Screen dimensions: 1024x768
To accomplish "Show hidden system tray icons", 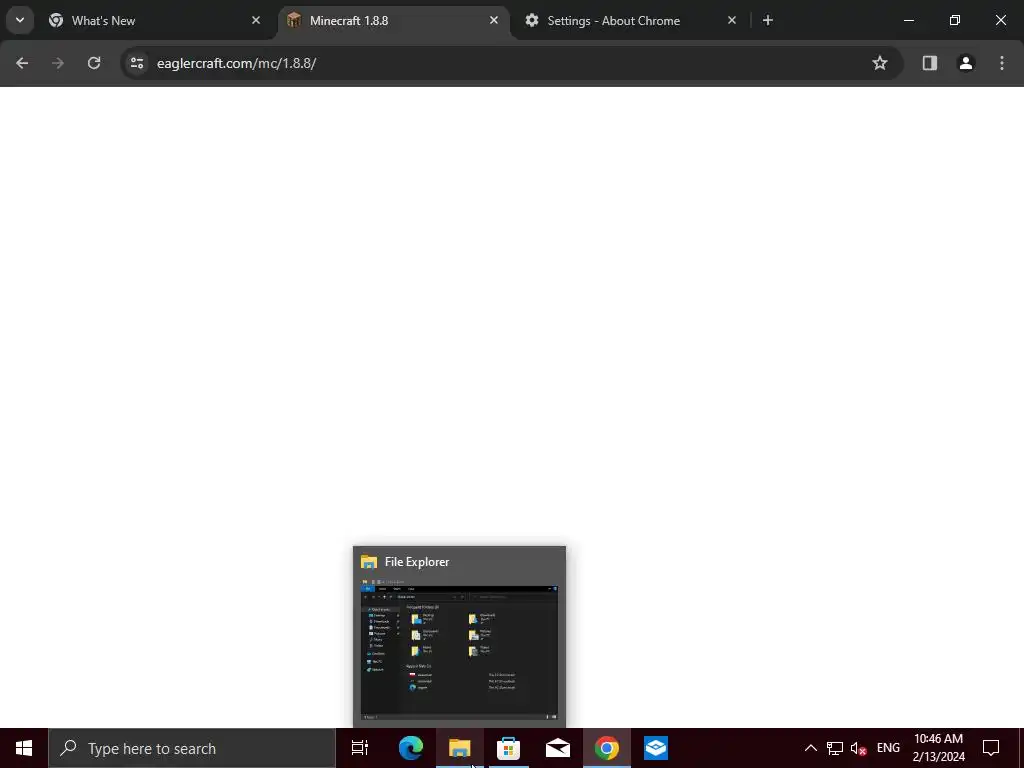I will click(810, 748).
